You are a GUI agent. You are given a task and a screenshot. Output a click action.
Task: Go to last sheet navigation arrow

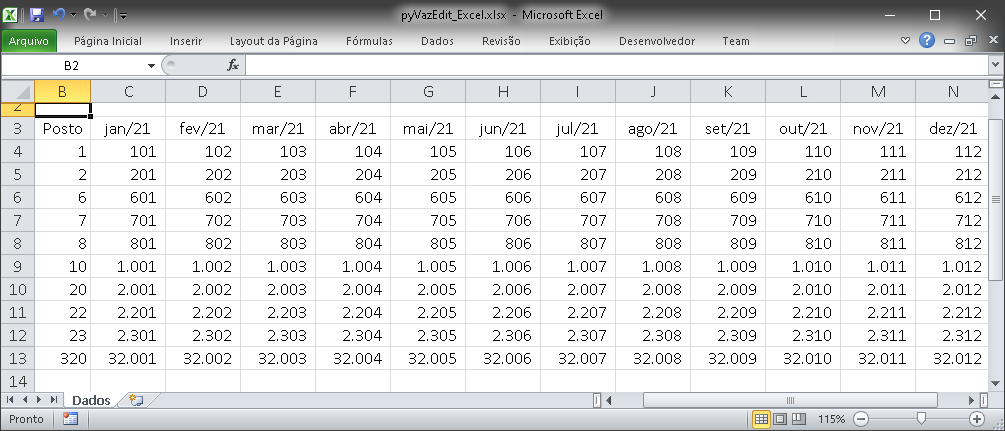point(53,400)
